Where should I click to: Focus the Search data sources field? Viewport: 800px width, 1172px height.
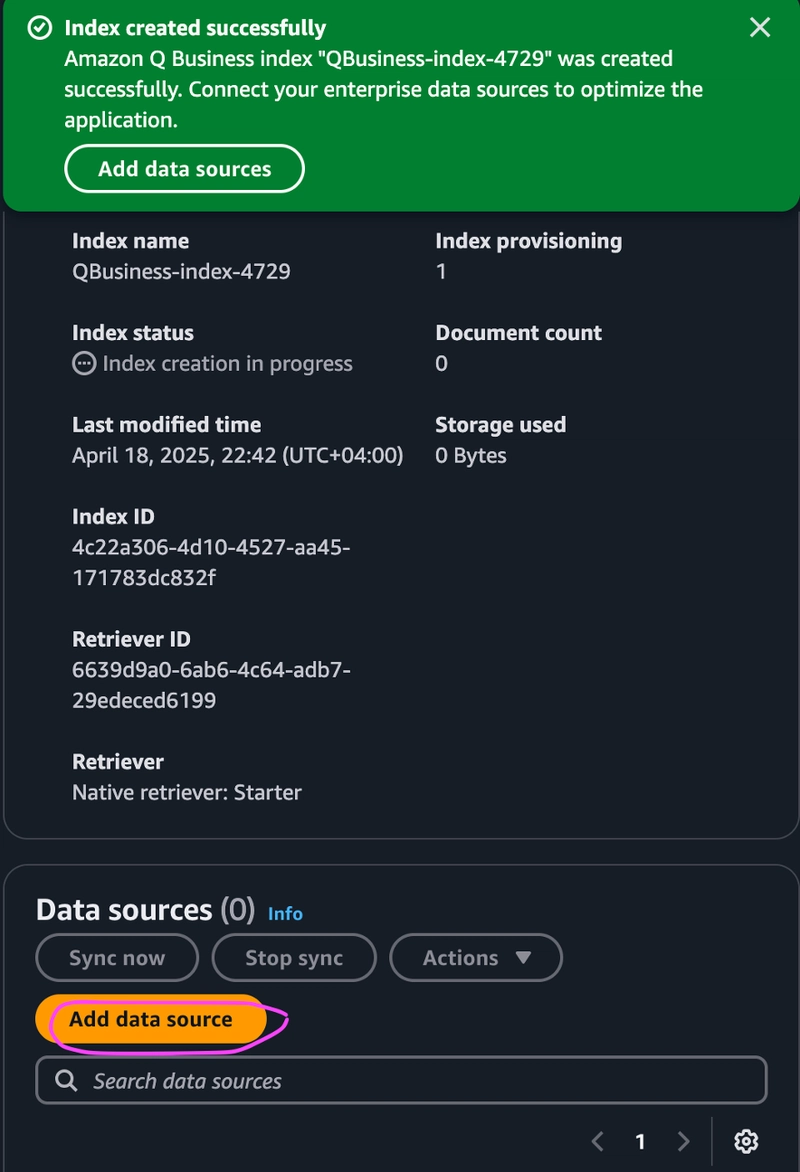click(401, 1080)
